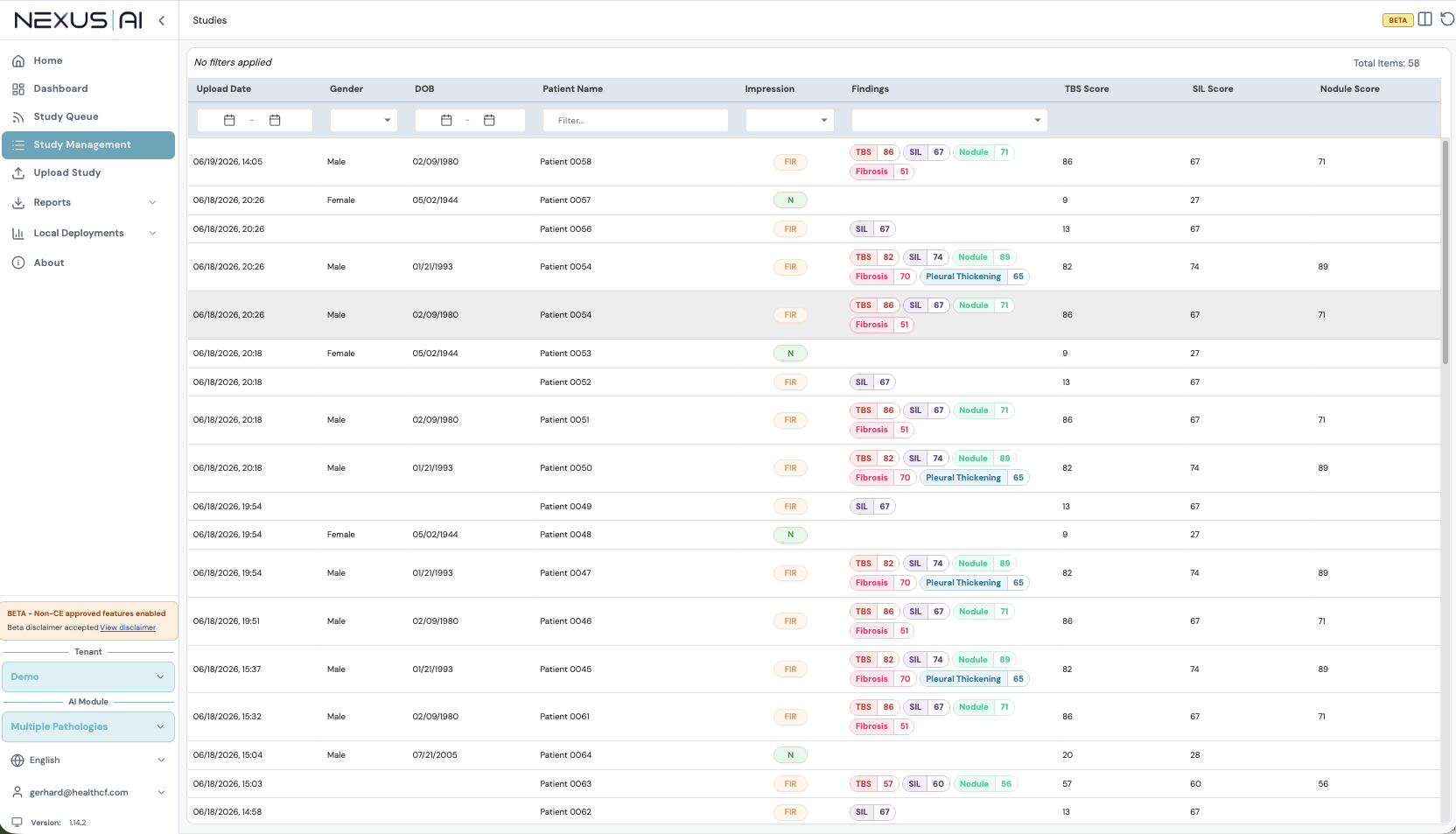1456x834 pixels.
Task: Open the Upload Date end calendar icon
Action: [x=275, y=121]
